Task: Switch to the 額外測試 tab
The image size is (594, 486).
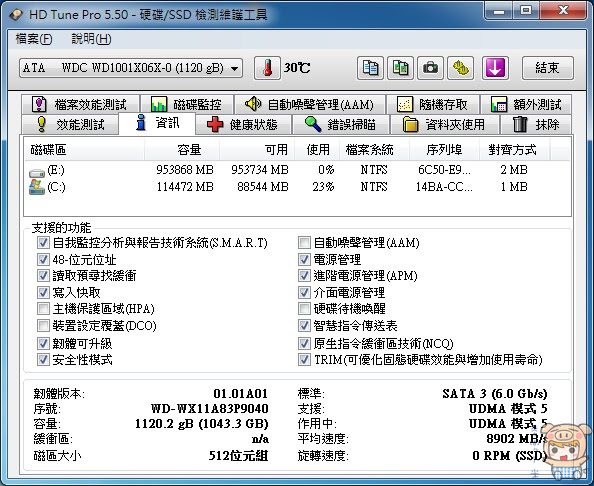Action: point(526,105)
